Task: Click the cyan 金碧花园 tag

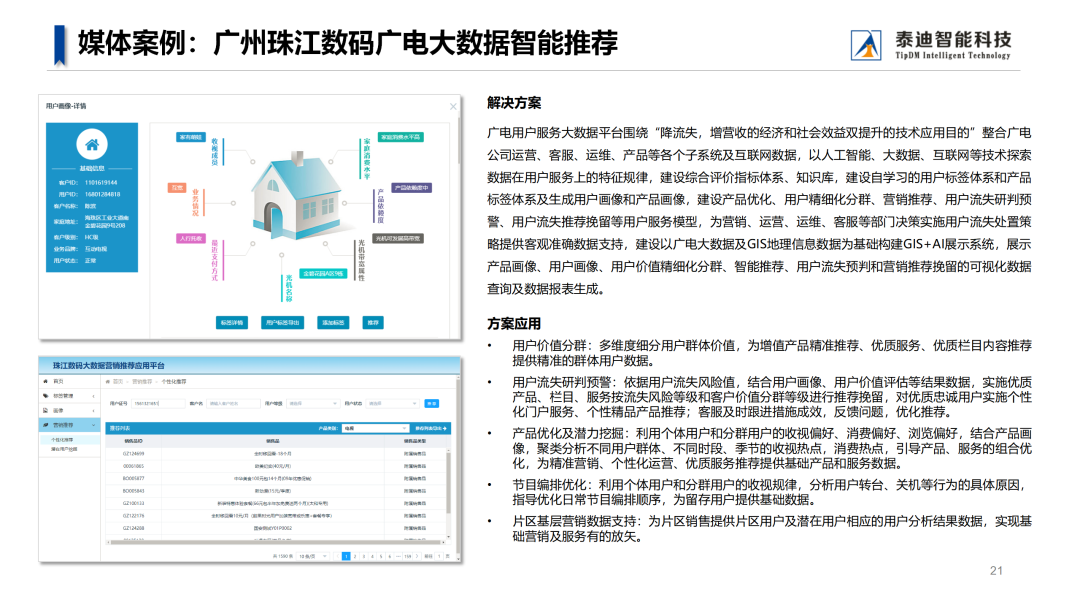Action: pos(323,273)
